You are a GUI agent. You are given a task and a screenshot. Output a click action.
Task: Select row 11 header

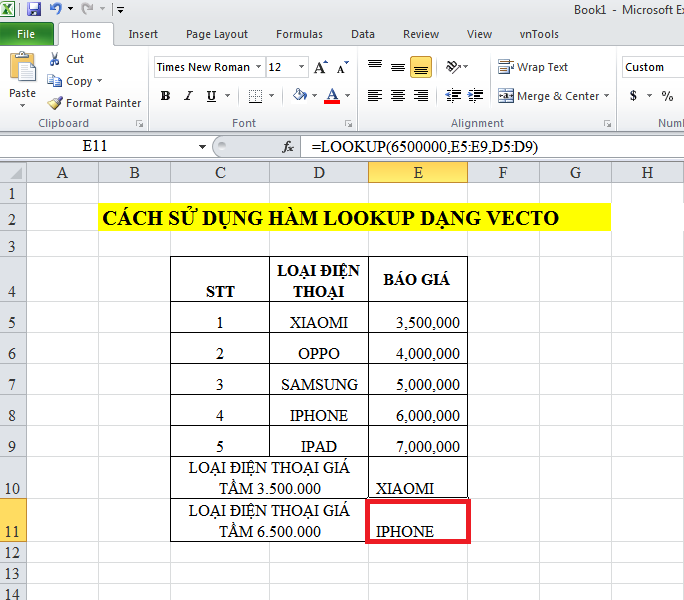tap(13, 521)
